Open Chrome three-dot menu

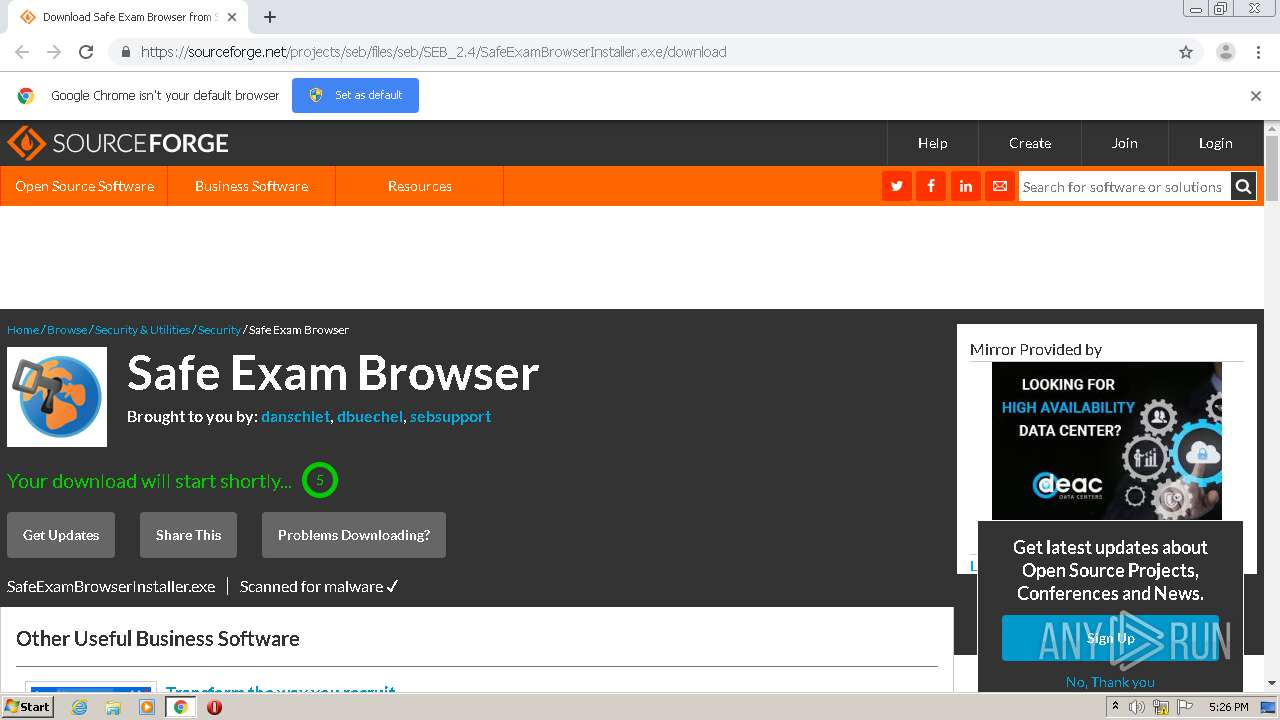pos(1258,52)
